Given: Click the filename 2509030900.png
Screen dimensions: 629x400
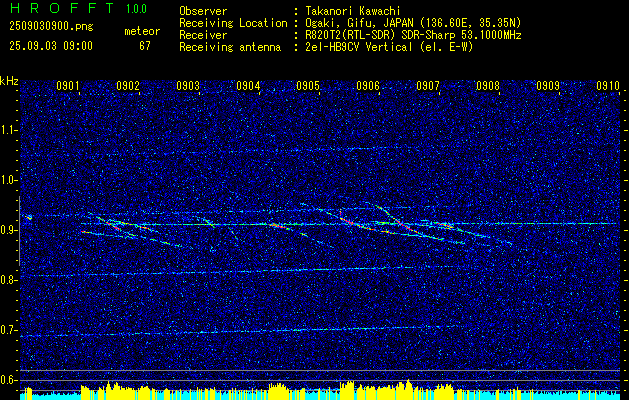Looking at the screenshot, I should [51, 27].
